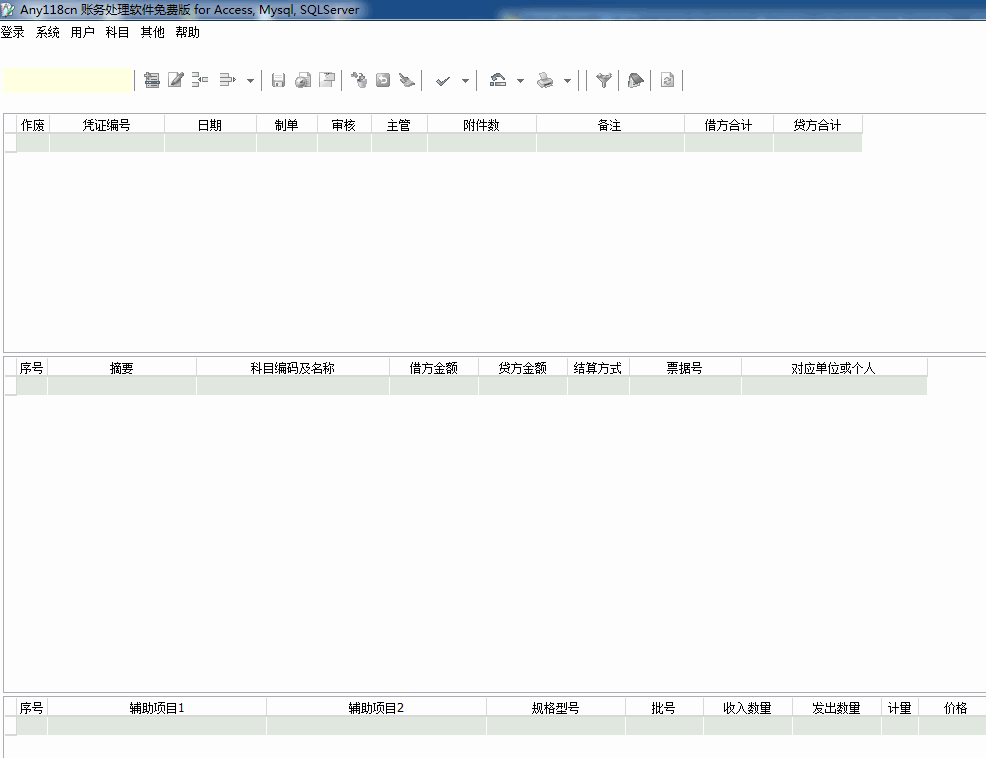This screenshot has width=986, height=758.
Task: Click the undo arrow toolbar icon
Action: tap(383, 80)
